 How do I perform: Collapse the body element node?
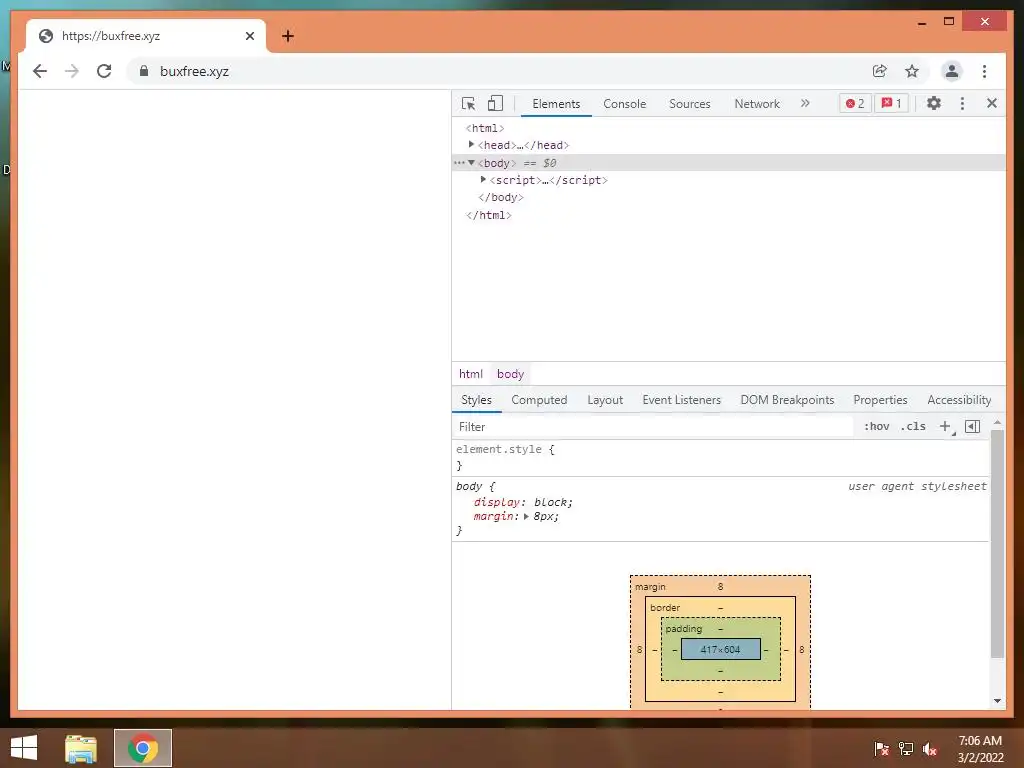pos(471,163)
